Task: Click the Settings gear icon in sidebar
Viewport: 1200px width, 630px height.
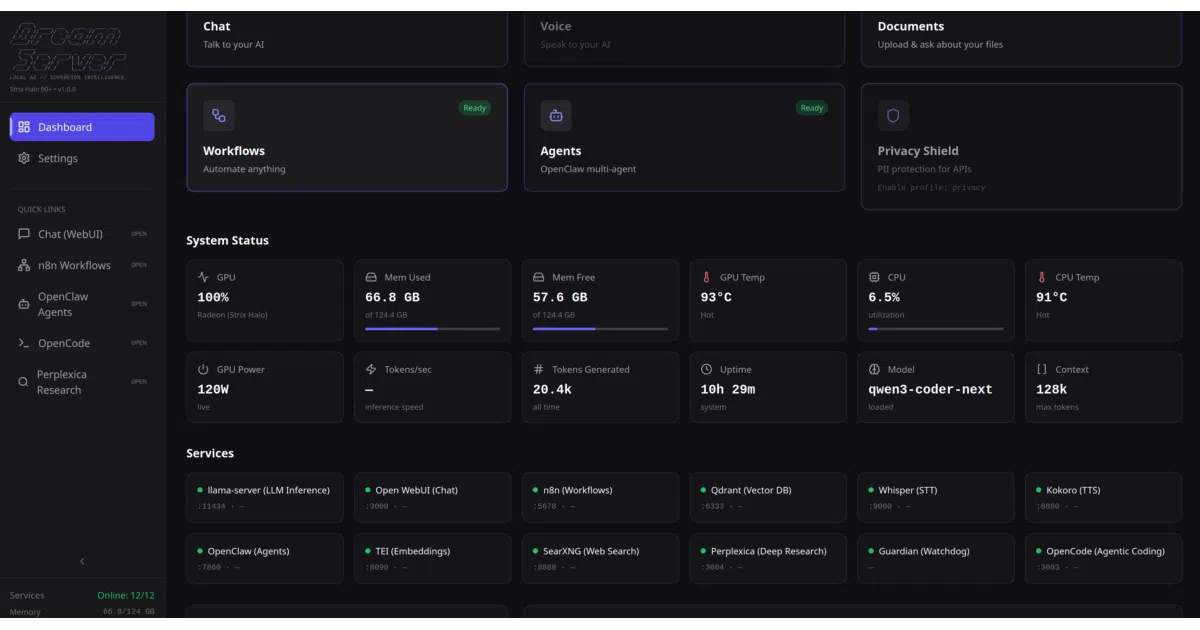Action: pos(25,158)
